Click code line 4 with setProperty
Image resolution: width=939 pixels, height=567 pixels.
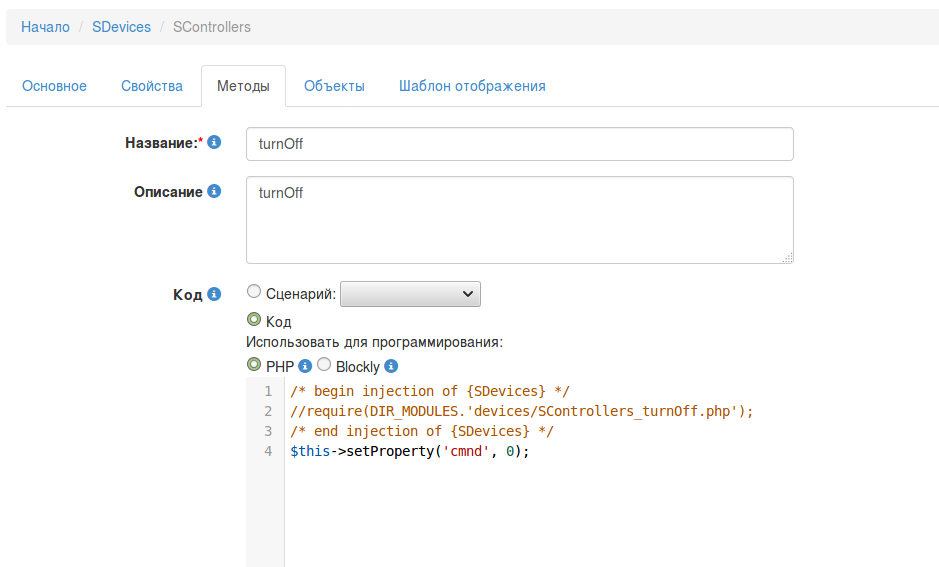[x=409, y=452]
